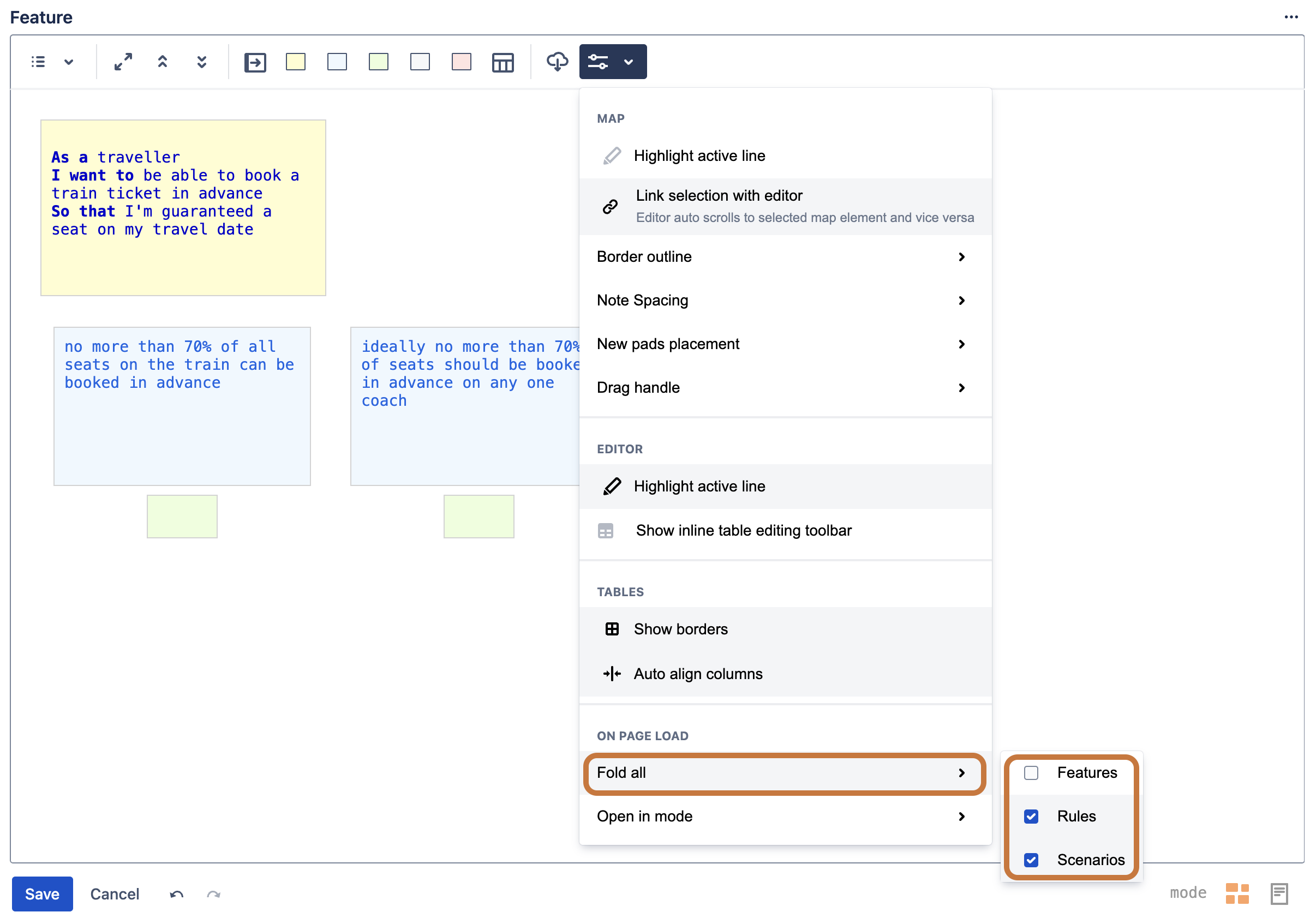The width and height of the screenshot is (1316, 924).
Task: Click the Cancel button
Action: (115, 894)
